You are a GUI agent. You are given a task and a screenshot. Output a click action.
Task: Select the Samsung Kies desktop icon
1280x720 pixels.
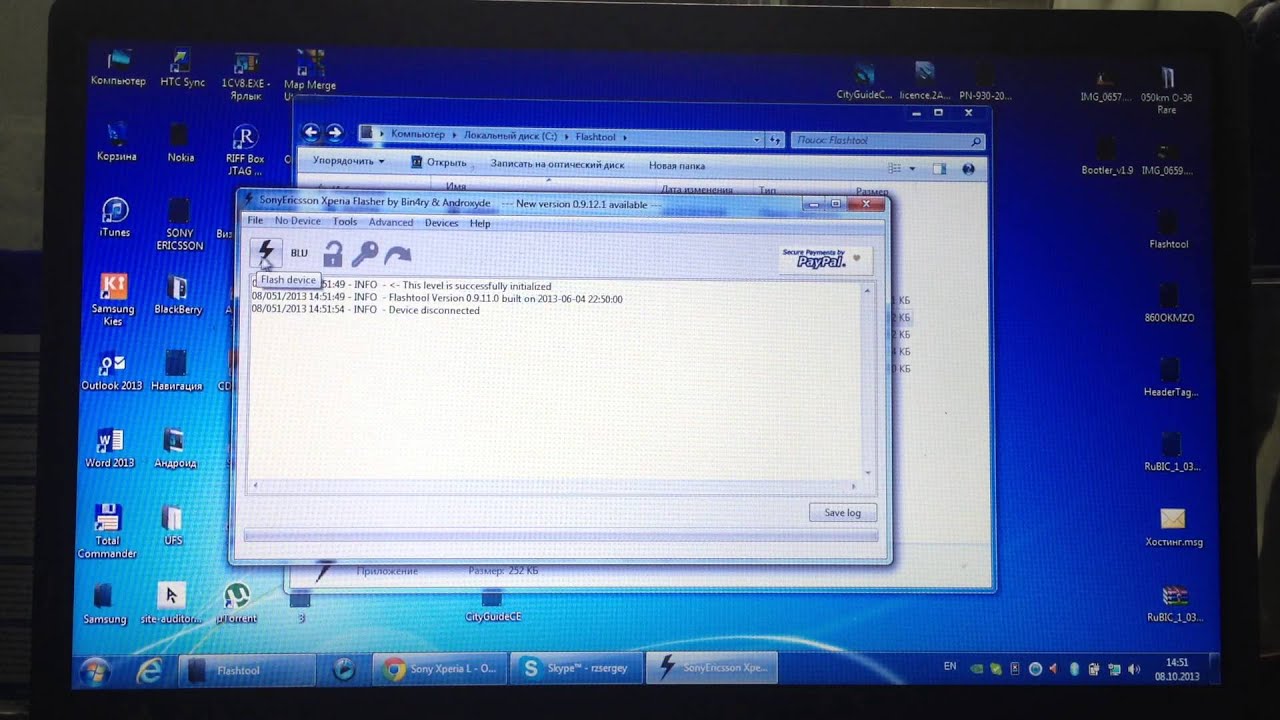coord(113,300)
